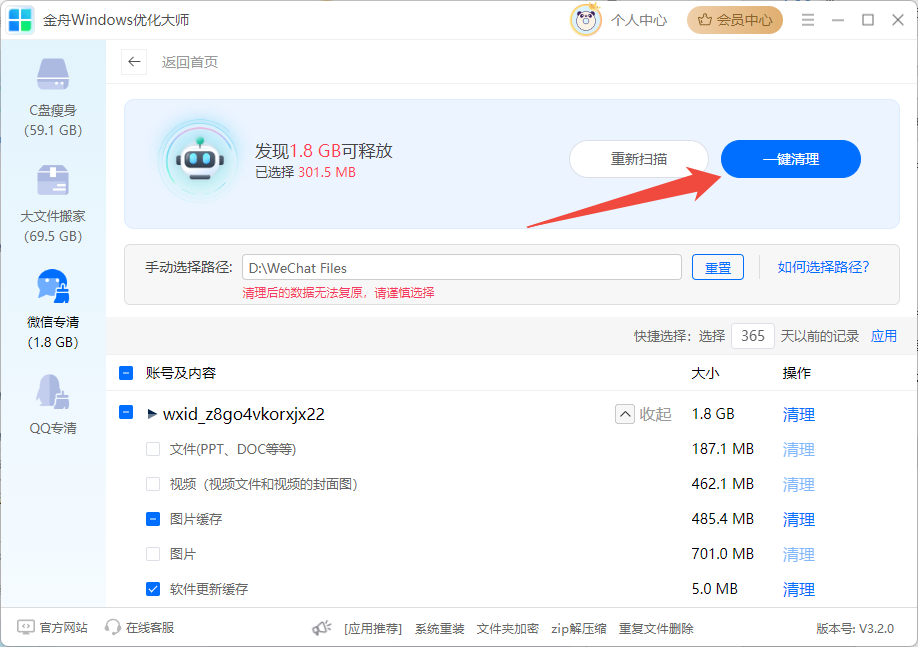The image size is (918, 647).
Task: Check the 图片 checkbox
Action: click(x=153, y=554)
